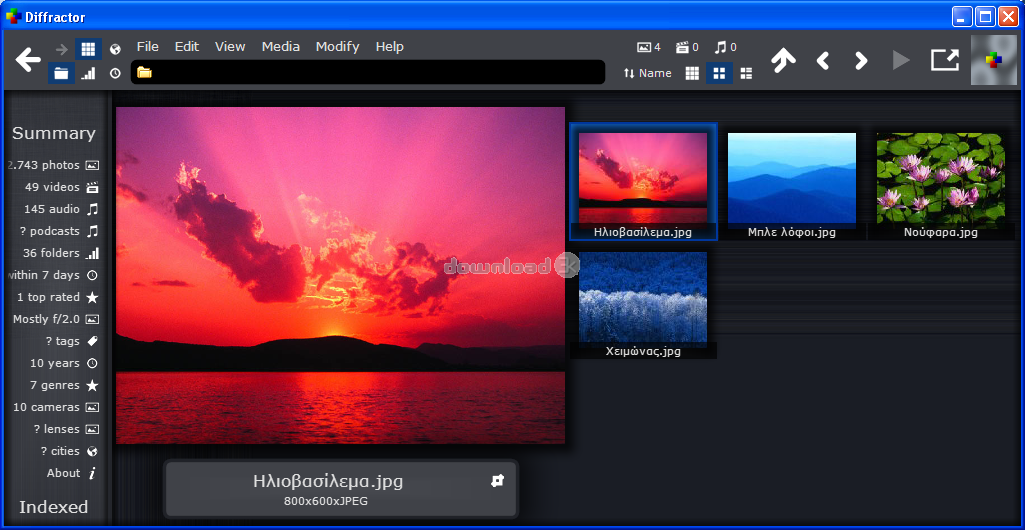Open the Media menu
The image size is (1025, 530).
[281, 46]
